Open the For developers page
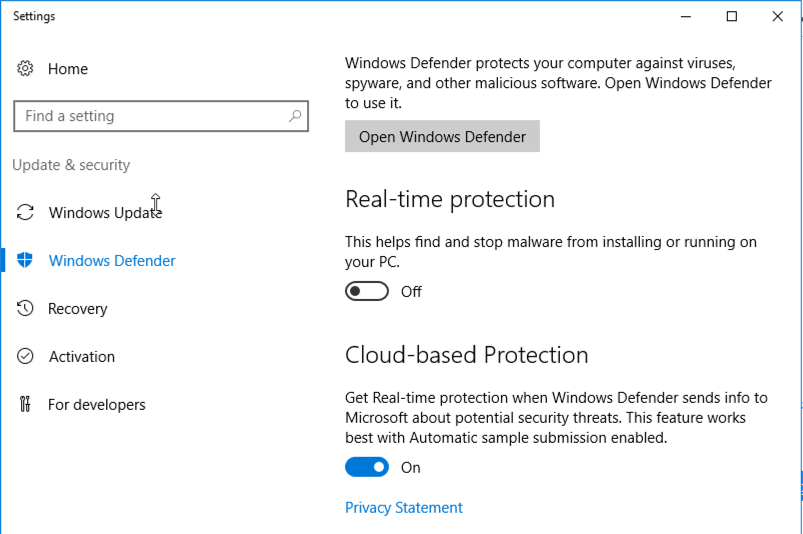 coord(97,405)
